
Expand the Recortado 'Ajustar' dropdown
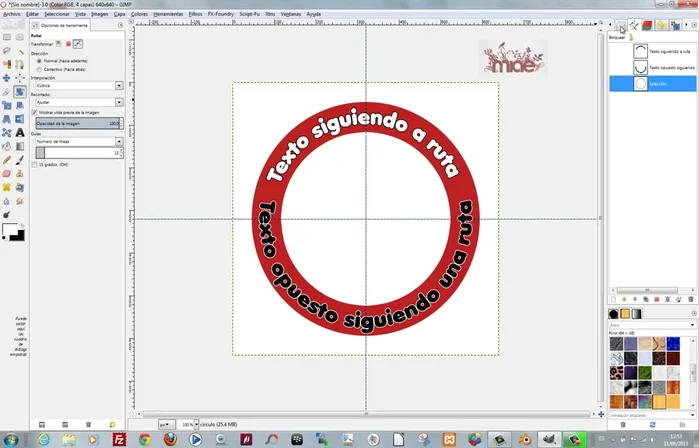point(78,103)
